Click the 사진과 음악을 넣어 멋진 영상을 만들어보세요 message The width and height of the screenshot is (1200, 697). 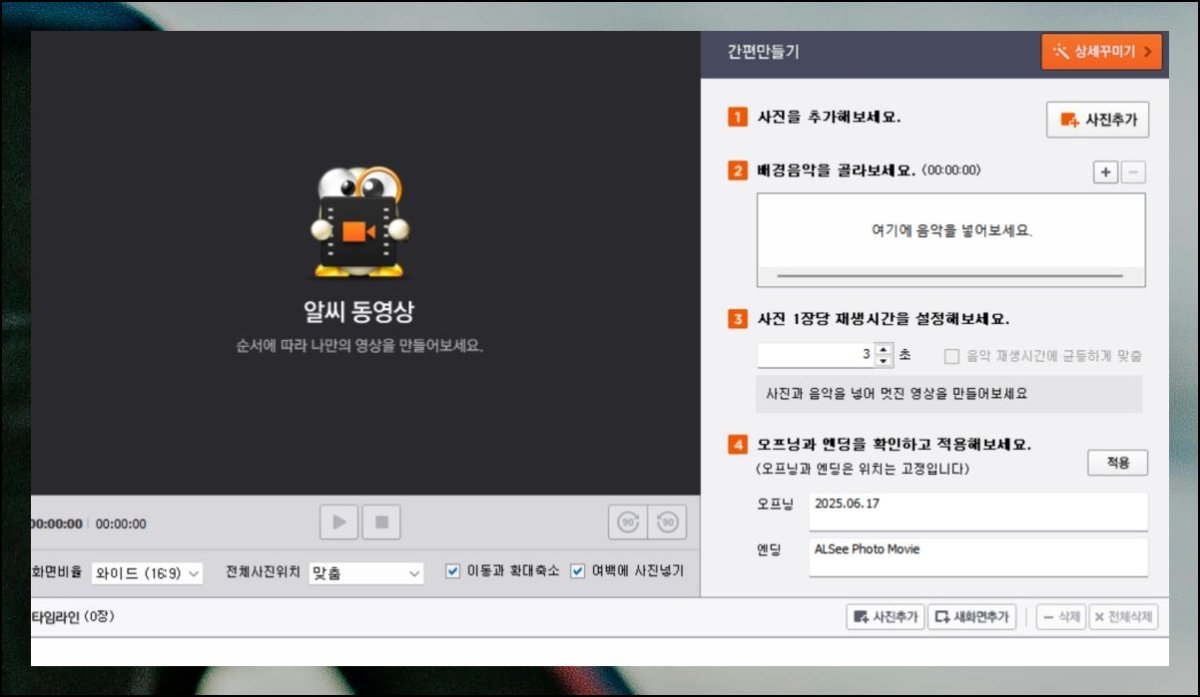897,394
